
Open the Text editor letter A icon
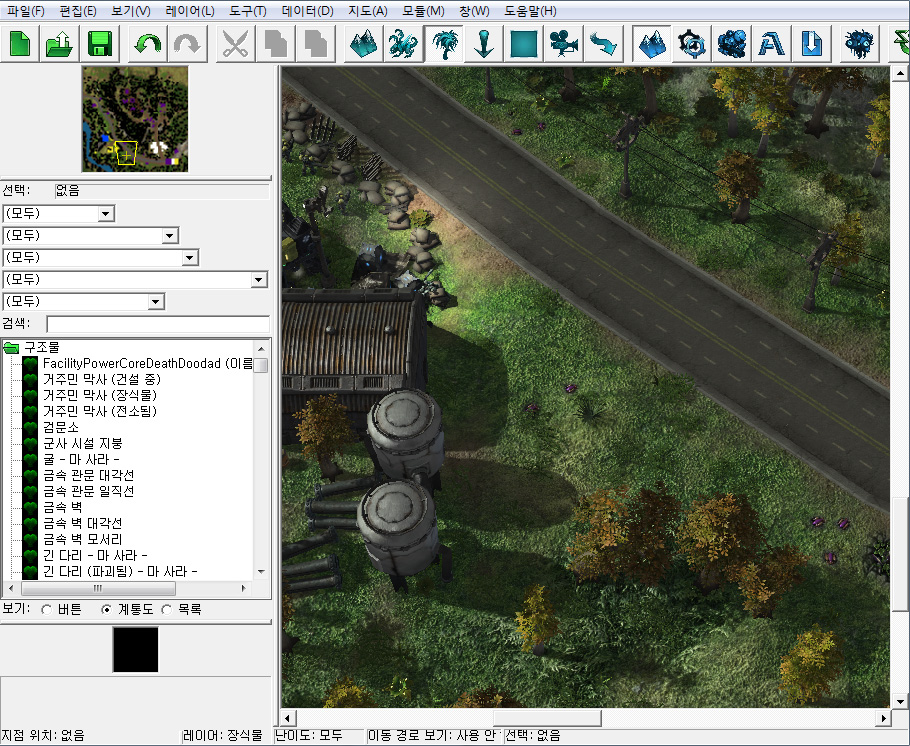[x=771, y=44]
